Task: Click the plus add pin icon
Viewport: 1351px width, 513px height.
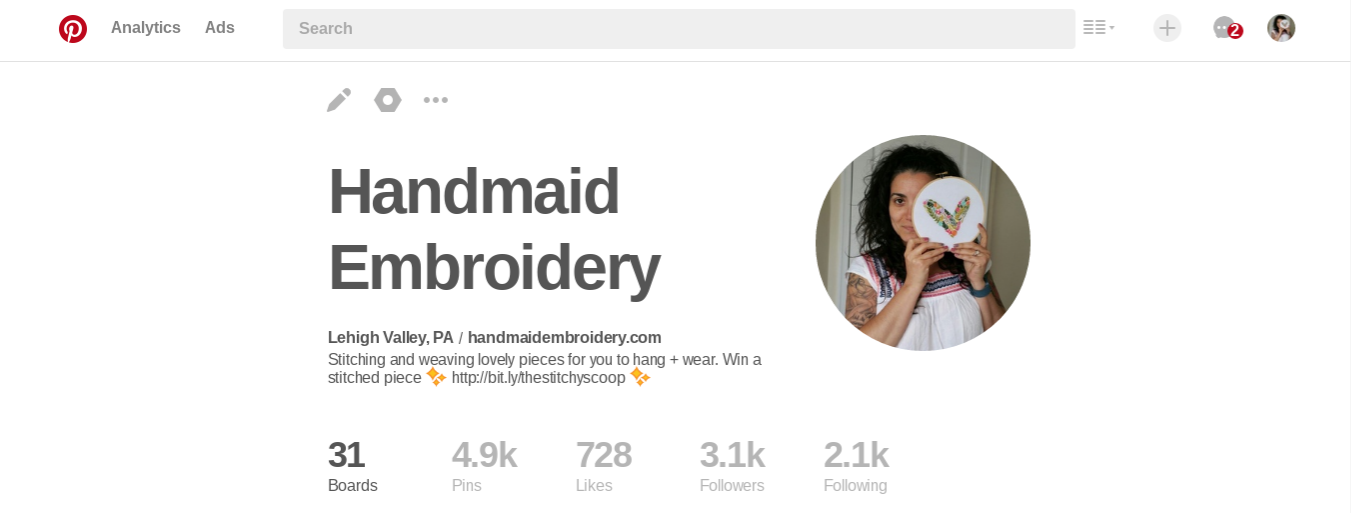Action: [1167, 28]
